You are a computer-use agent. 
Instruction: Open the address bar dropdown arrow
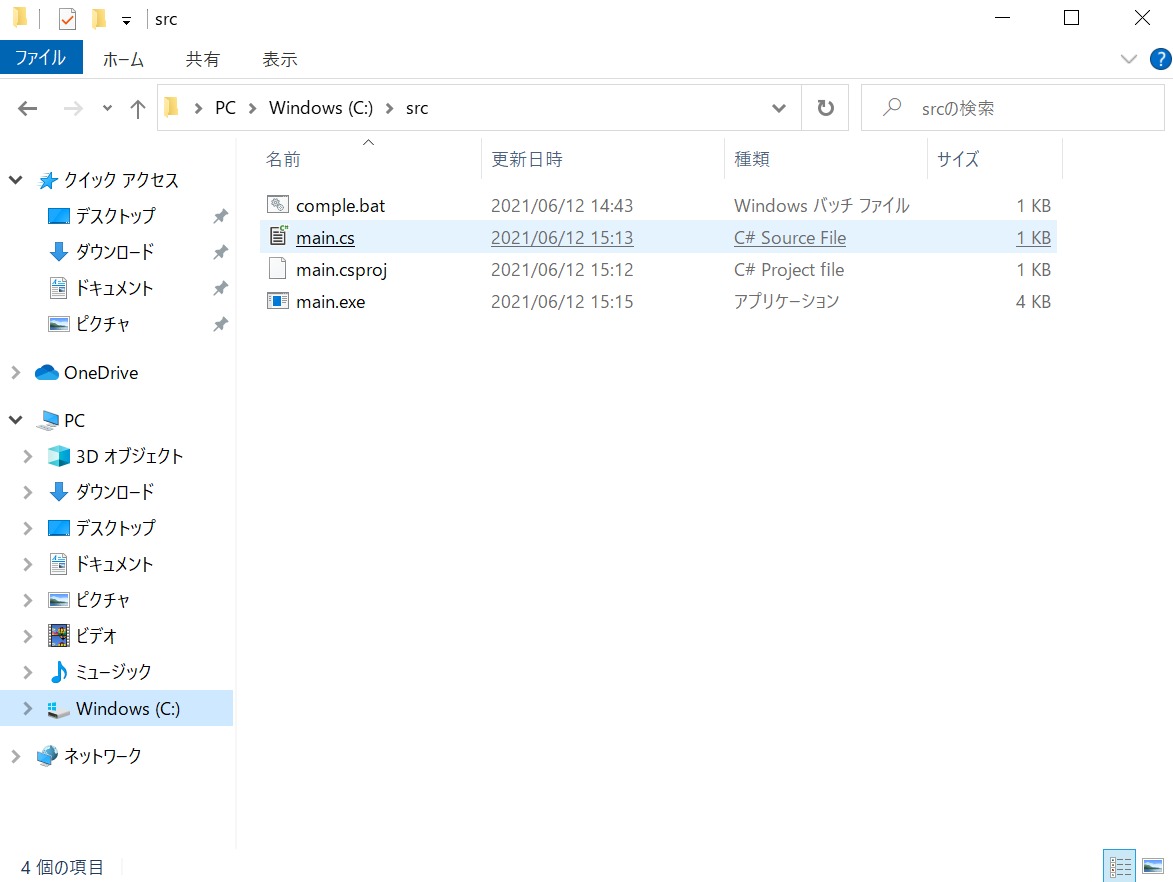coord(778,107)
